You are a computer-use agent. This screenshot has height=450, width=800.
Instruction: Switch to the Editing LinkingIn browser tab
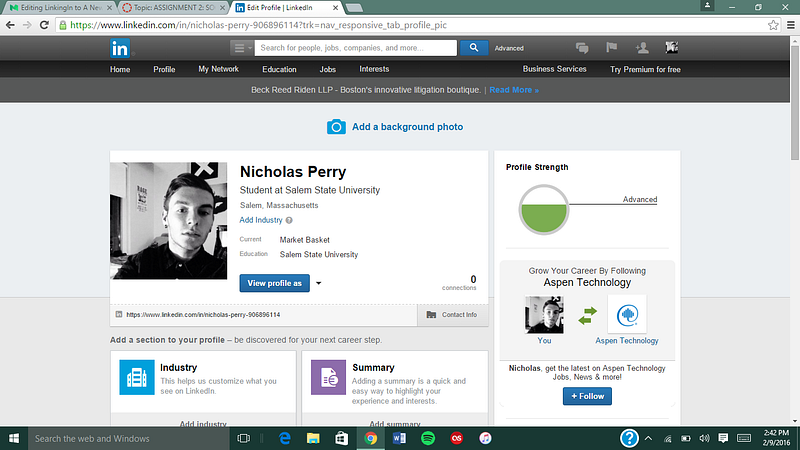coord(59,8)
